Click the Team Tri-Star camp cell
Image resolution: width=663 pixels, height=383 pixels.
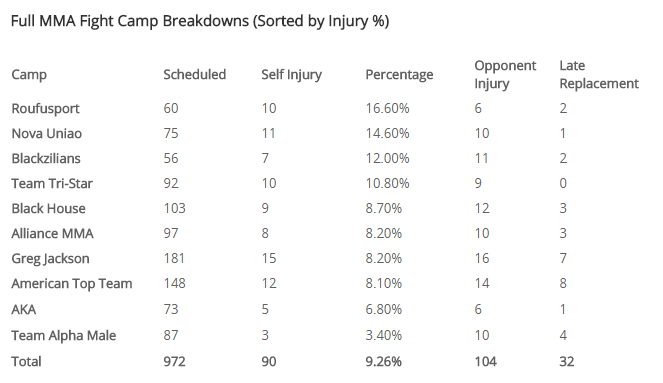pos(52,183)
